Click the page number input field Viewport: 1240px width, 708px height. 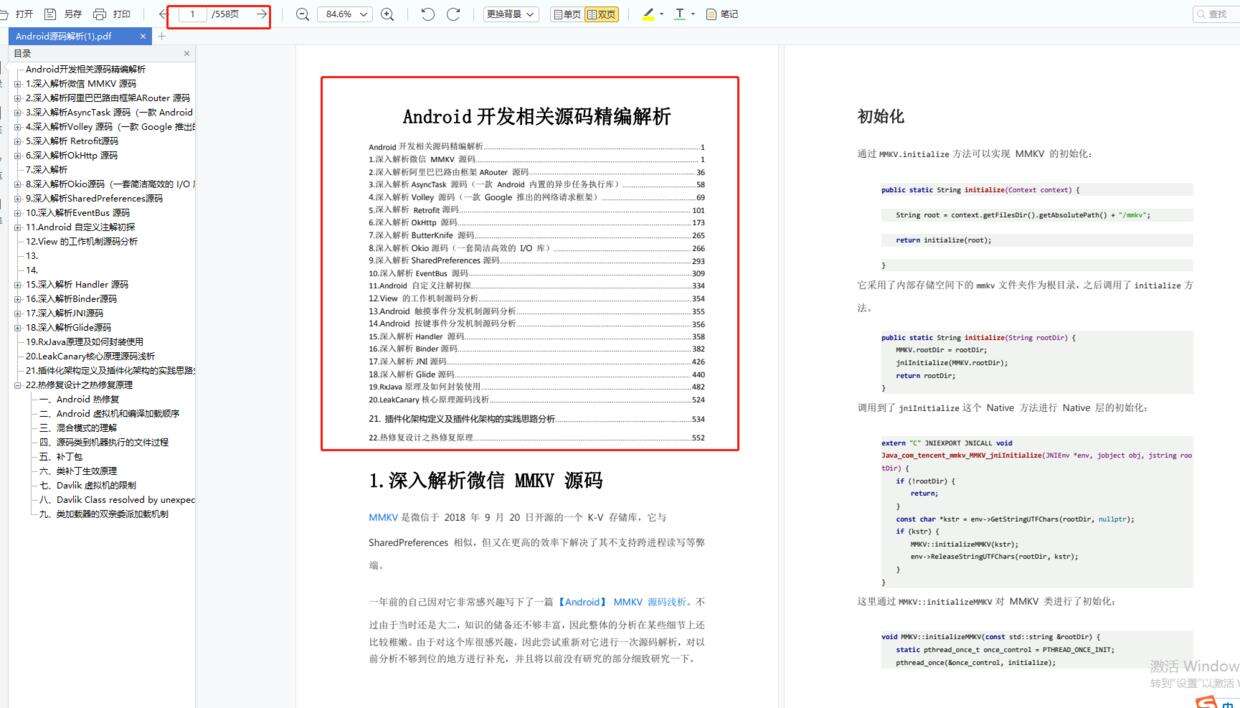[191, 14]
